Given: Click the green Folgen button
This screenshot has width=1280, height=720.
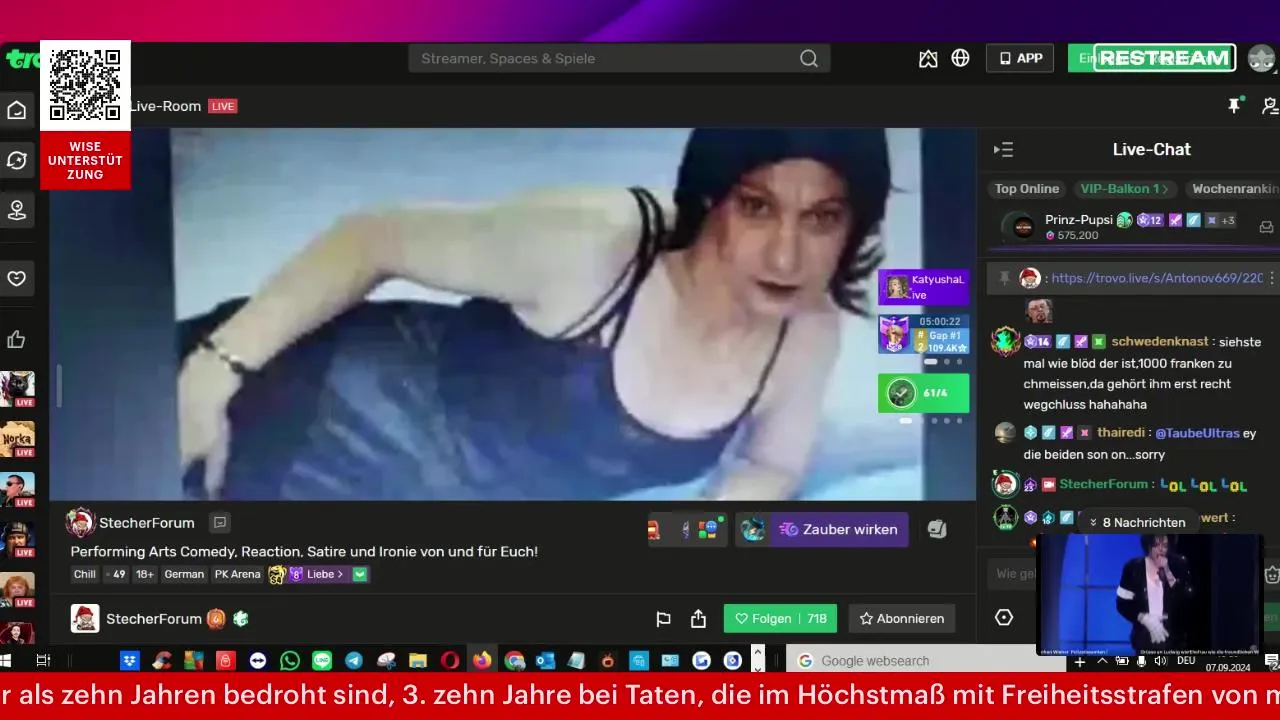Looking at the screenshot, I should pos(780,619).
